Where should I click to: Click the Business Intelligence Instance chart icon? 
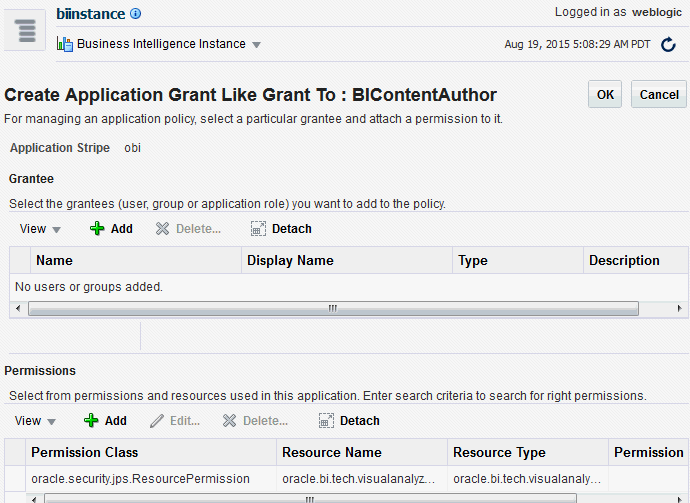coord(65,44)
